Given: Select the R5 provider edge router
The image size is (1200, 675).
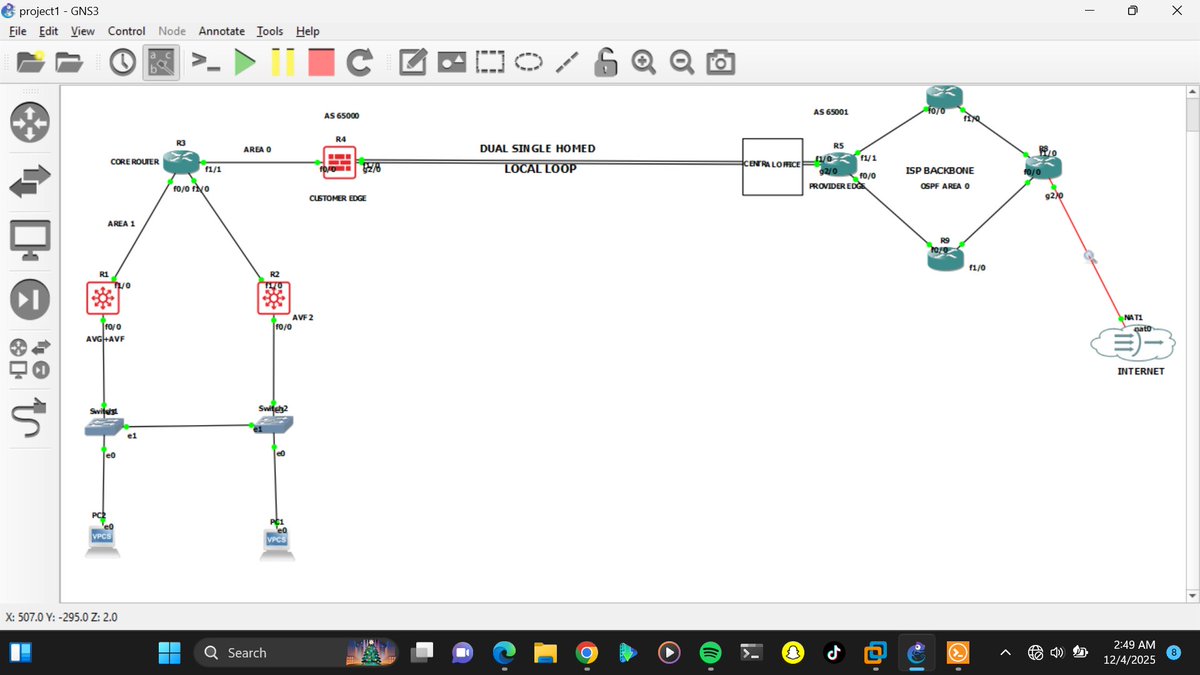Looking at the screenshot, I should [841, 165].
